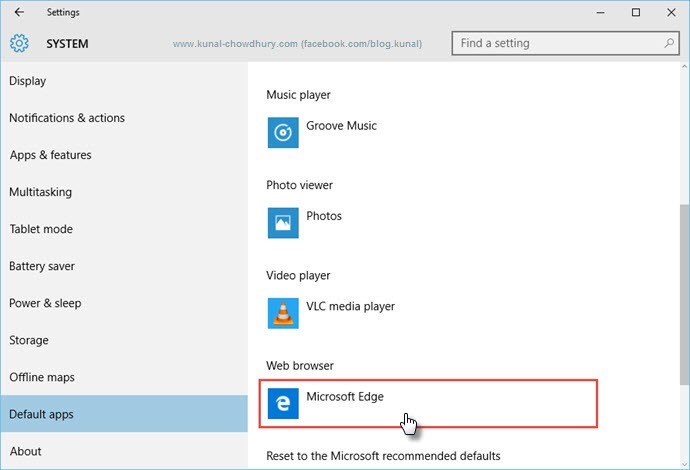Maximize the Settings window

point(636,12)
